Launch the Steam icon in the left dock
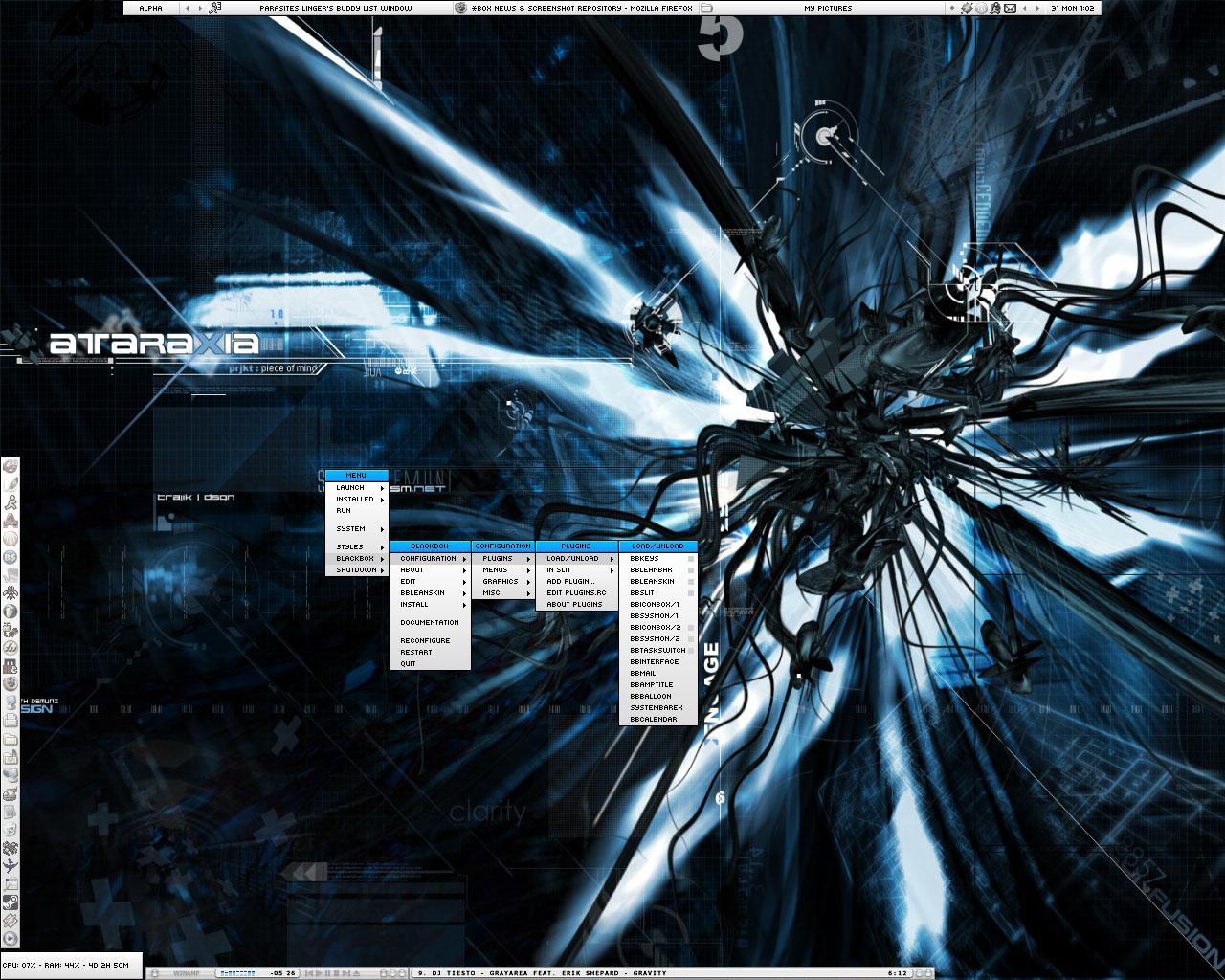1225x980 pixels. click(10, 902)
